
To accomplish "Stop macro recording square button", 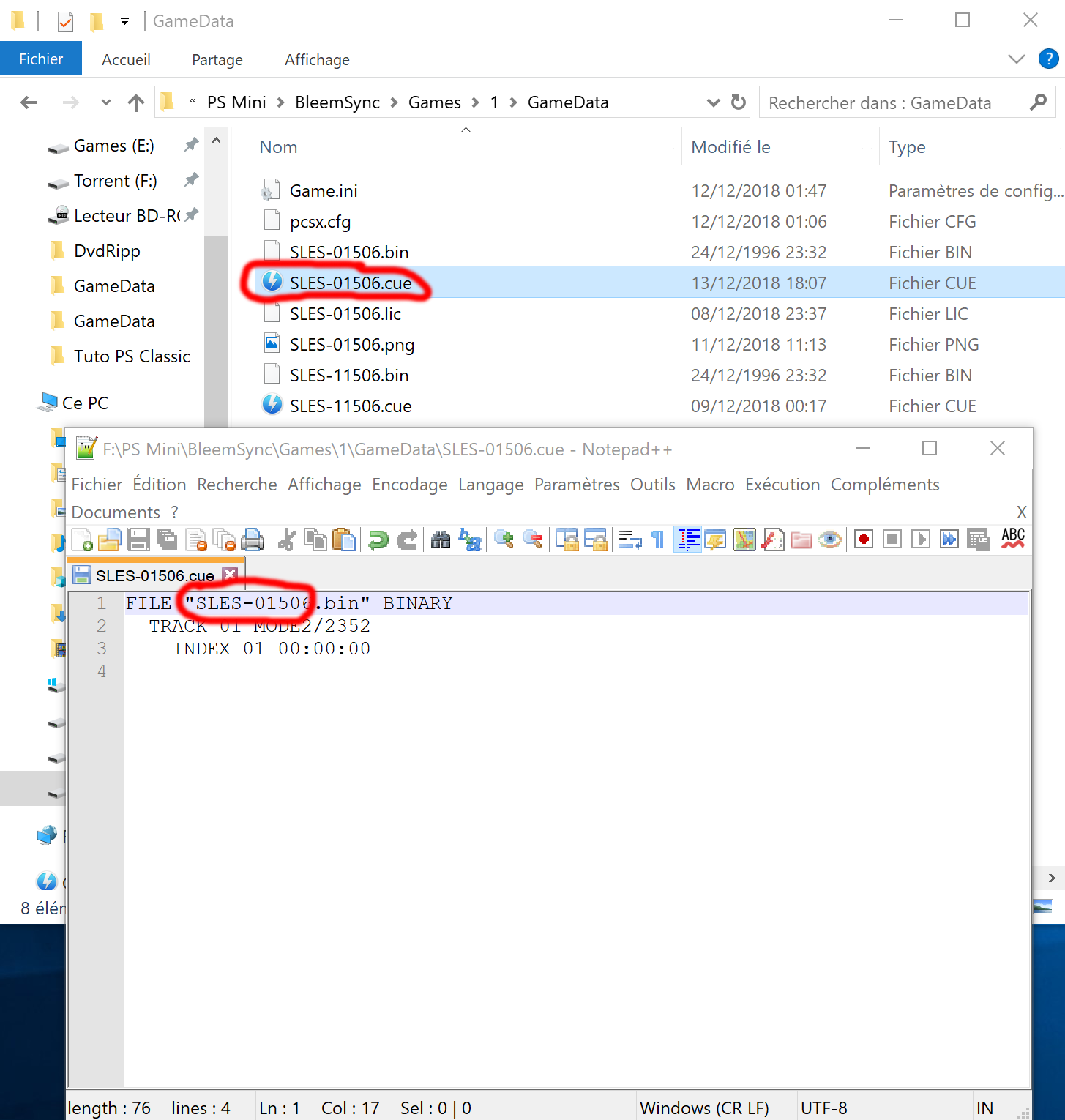I will [x=892, y=540].
